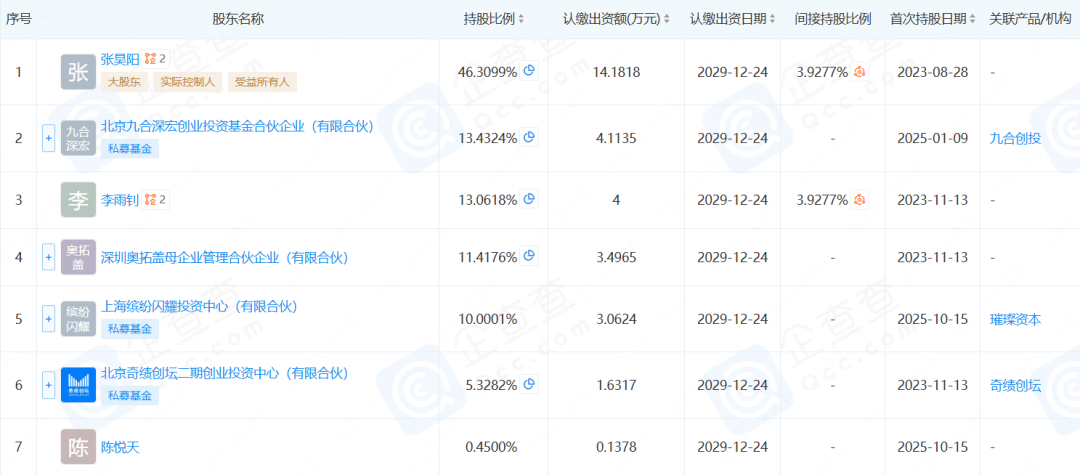Expand row 6 北京奇绩创坛 with plus button
Screen dimensions: 1080x475
(48, 385)
